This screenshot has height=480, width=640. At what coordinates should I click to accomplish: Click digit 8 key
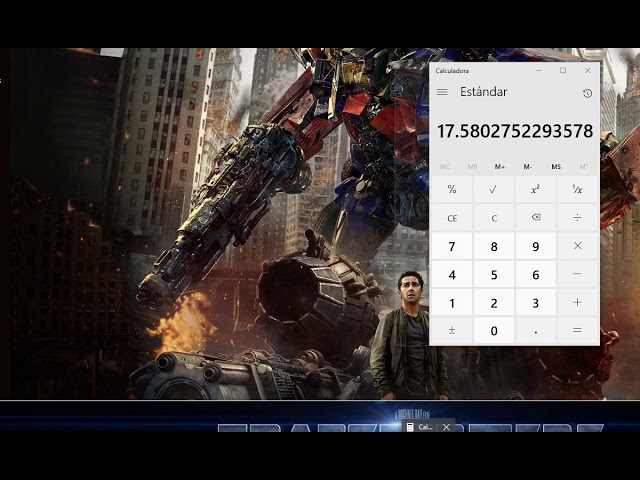(493, 246)
